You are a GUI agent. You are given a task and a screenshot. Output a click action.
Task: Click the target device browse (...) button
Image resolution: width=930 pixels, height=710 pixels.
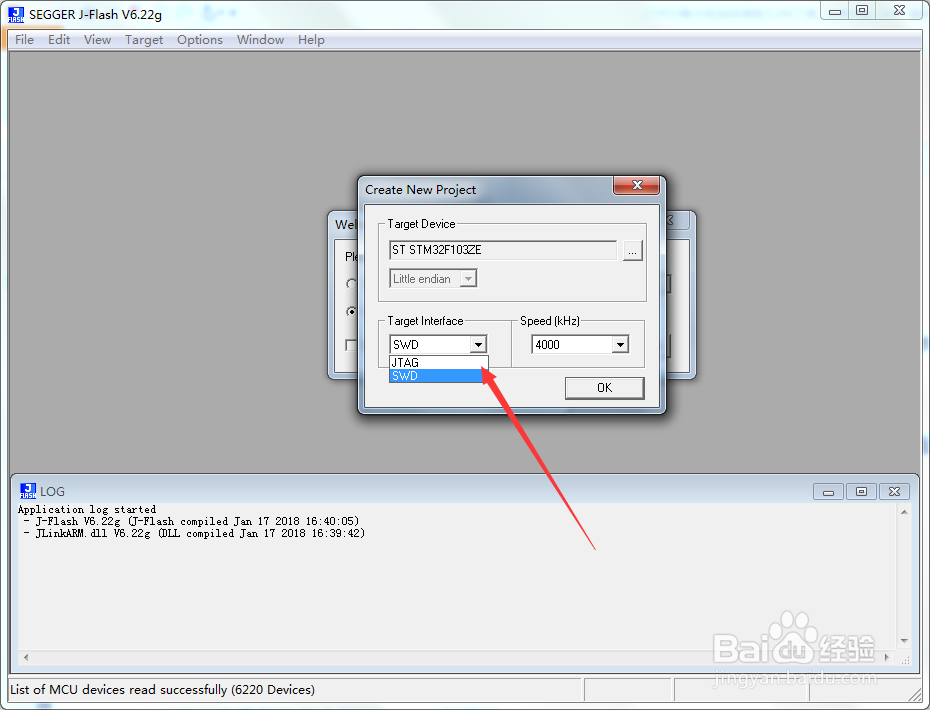click(x=632, y=251)
